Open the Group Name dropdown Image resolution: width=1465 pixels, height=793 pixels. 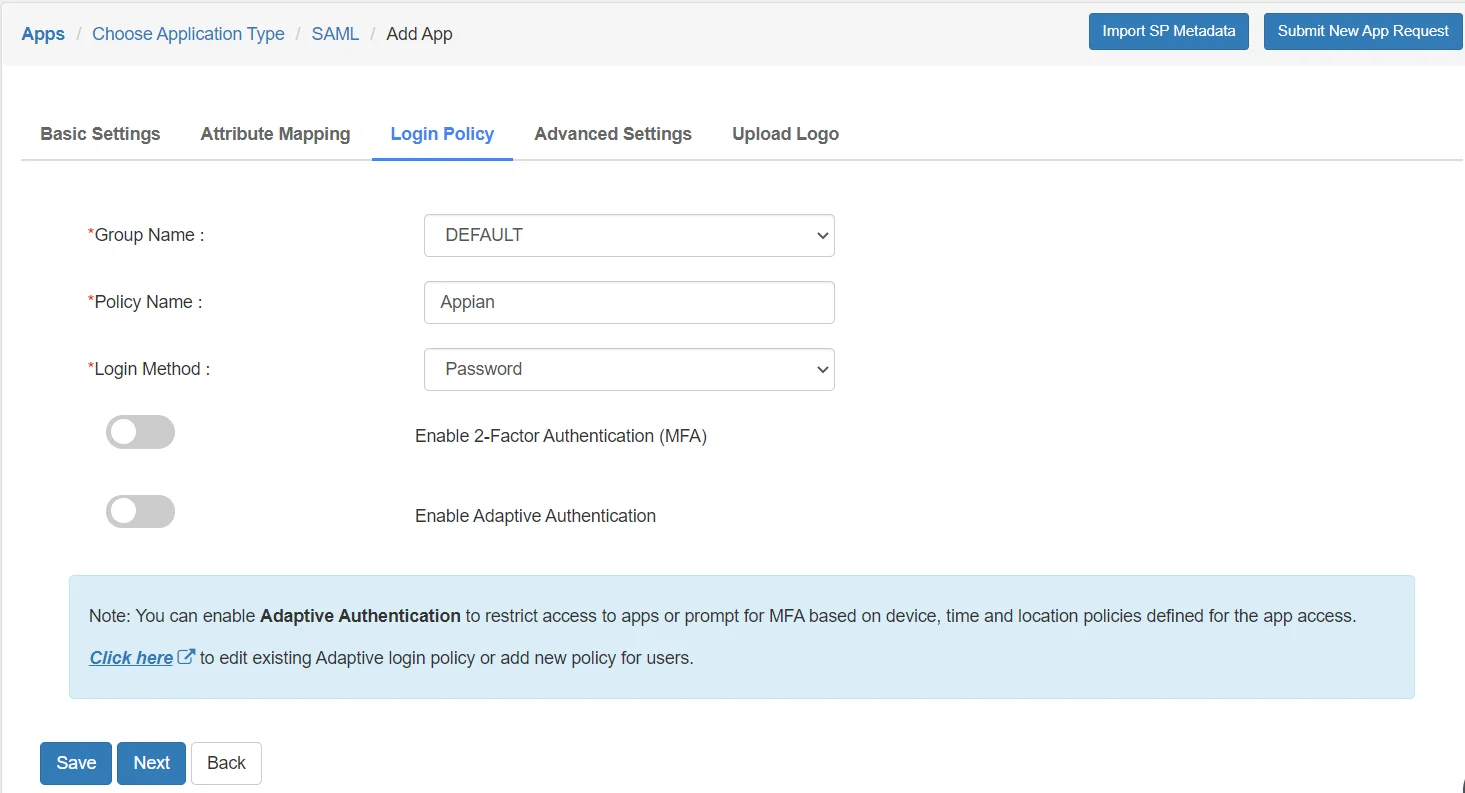(629, 235)
